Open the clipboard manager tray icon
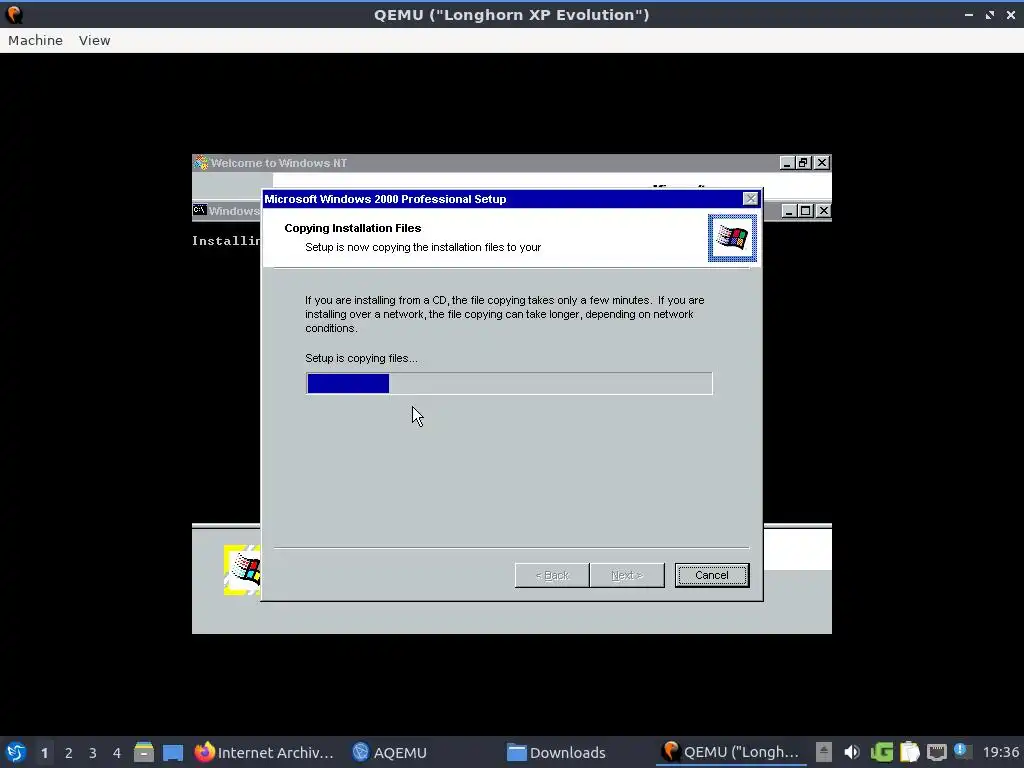 (909, 752)
